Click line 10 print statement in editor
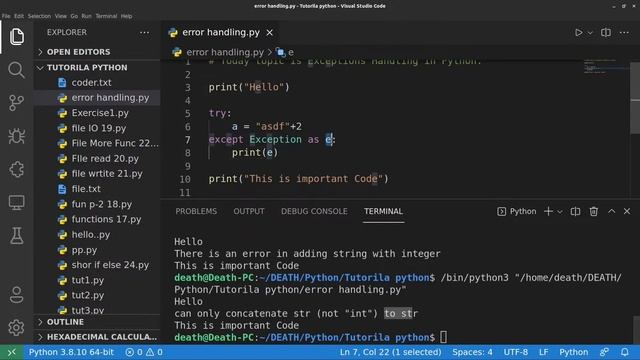640x360 pixels. click(298, 179)
